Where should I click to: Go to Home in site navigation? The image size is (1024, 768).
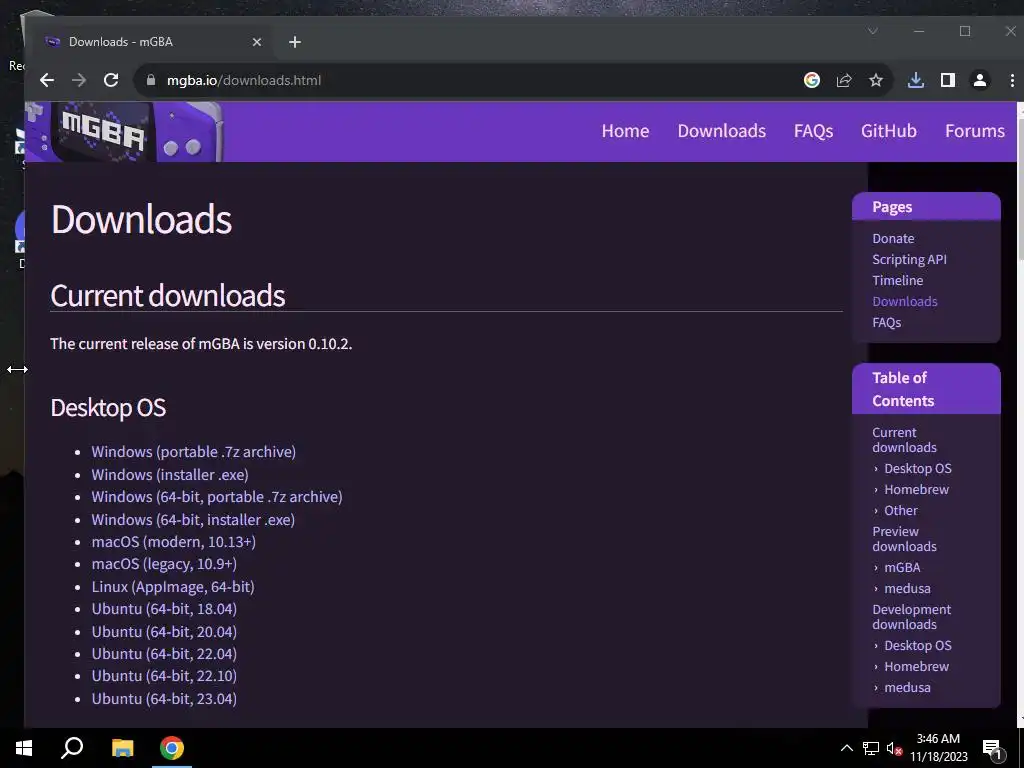pyautogui.click(x=625, y=131)
